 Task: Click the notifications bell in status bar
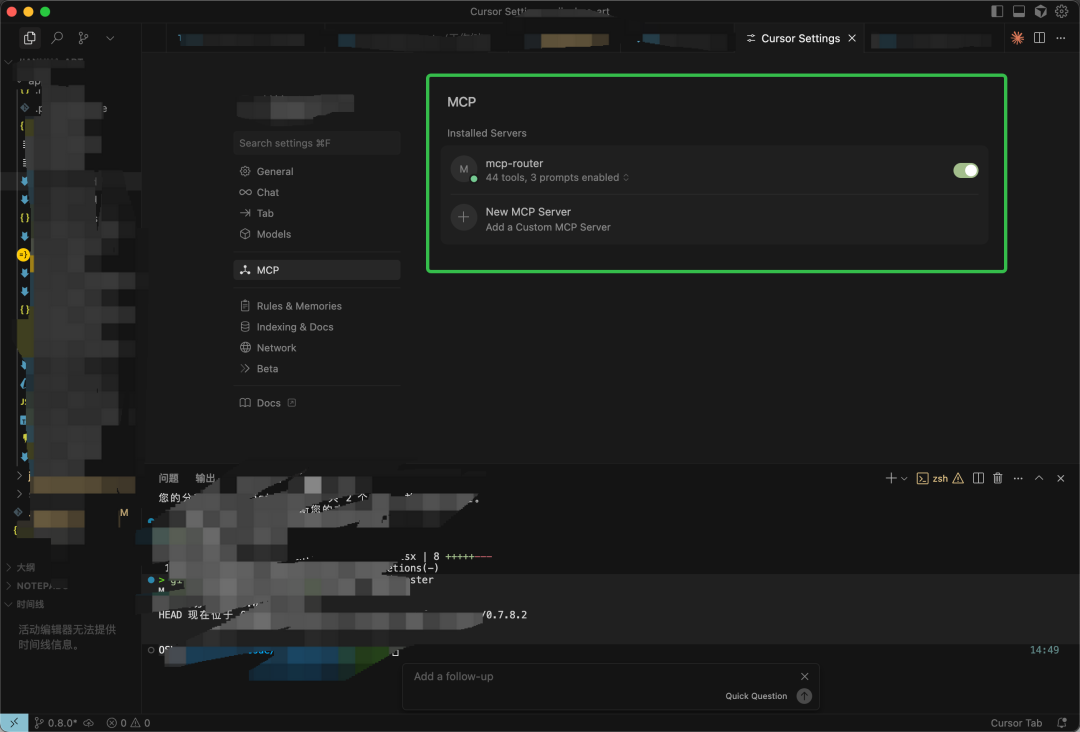[x=1062, y=722]
